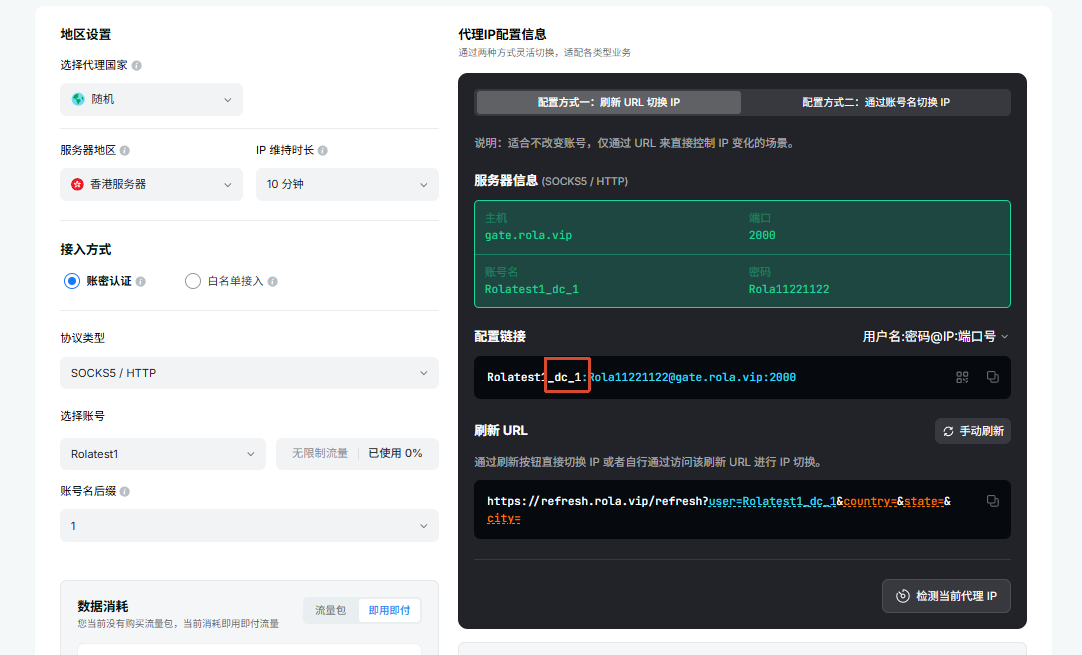Viewport: 1082px width, 655px height.
Task: Switch to 配置方式一: 刷新 URL 切换 IP tab
Action: click(x=609, y=102)
